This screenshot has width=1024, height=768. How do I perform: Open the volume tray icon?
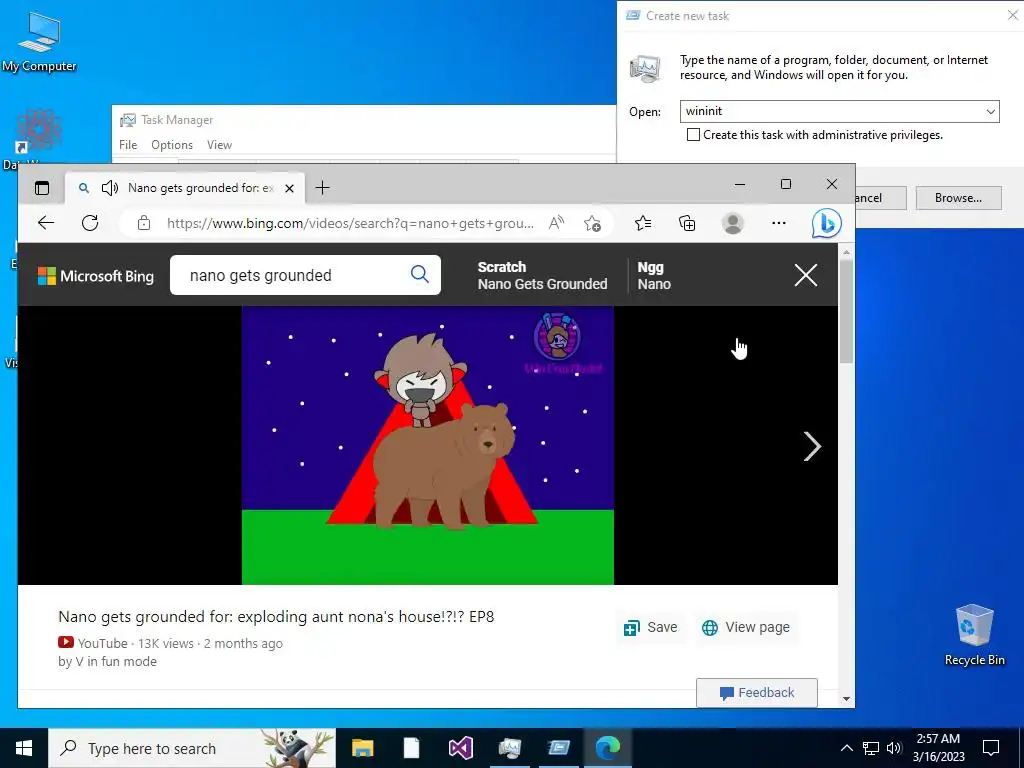(894, 748)
